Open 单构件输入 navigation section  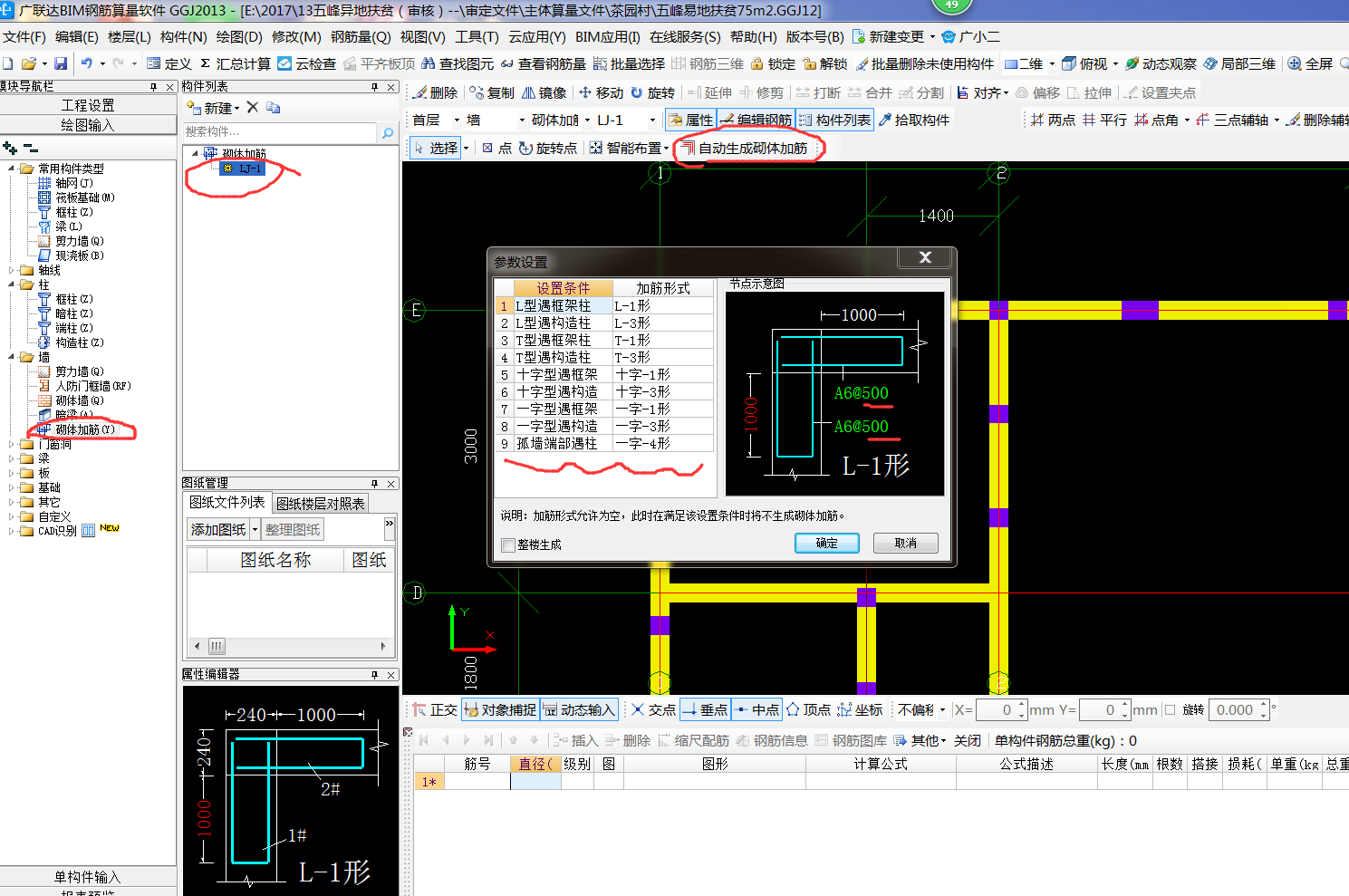pyautogui.click(x=88, y=876)
